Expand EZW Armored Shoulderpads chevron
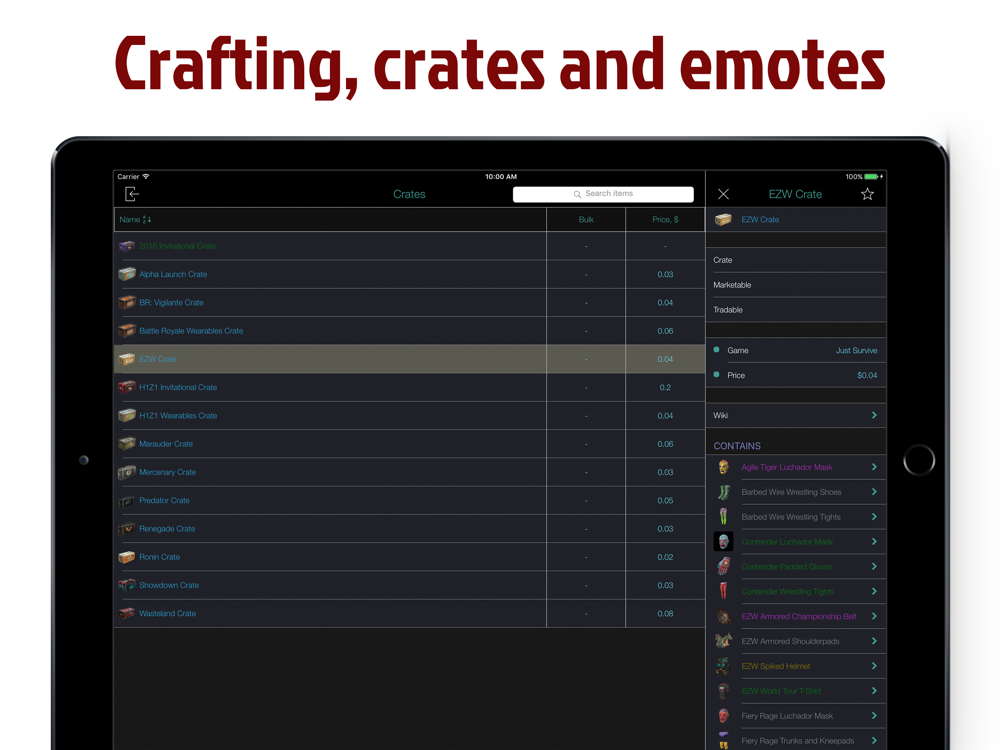1000x750 pixels. [x=874, y=641]
